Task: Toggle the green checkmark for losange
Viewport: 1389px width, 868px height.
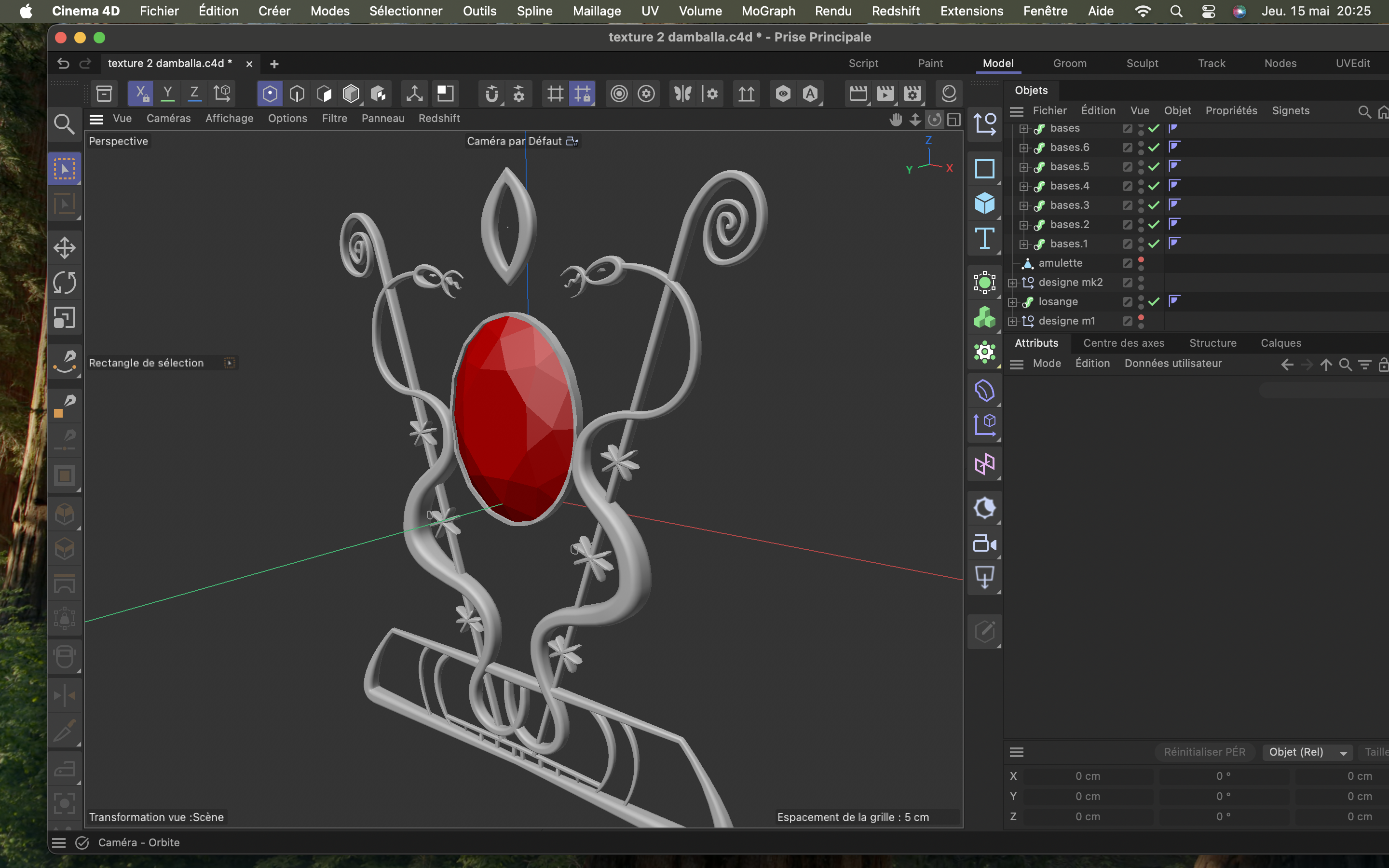Action: 1154,301
